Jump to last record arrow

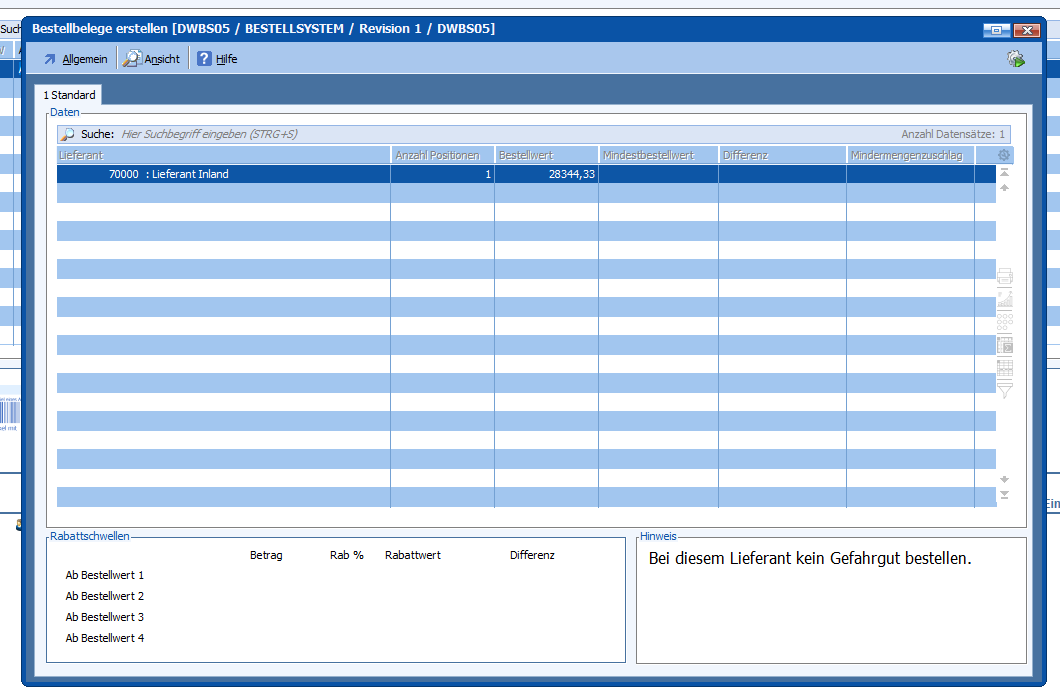(1004, 494)
